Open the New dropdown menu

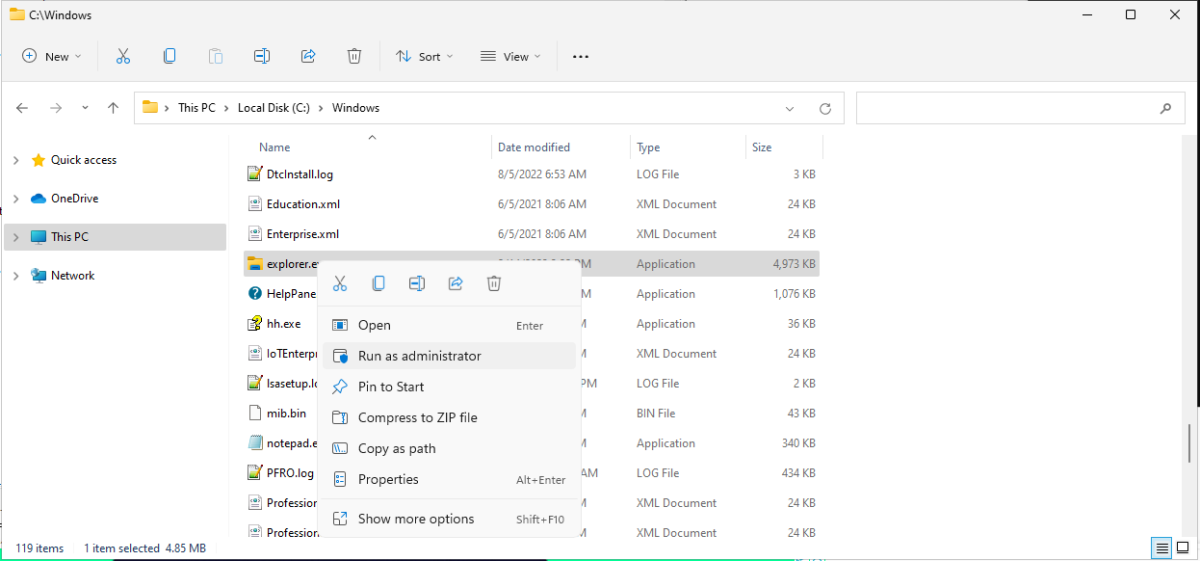[52, 57]
